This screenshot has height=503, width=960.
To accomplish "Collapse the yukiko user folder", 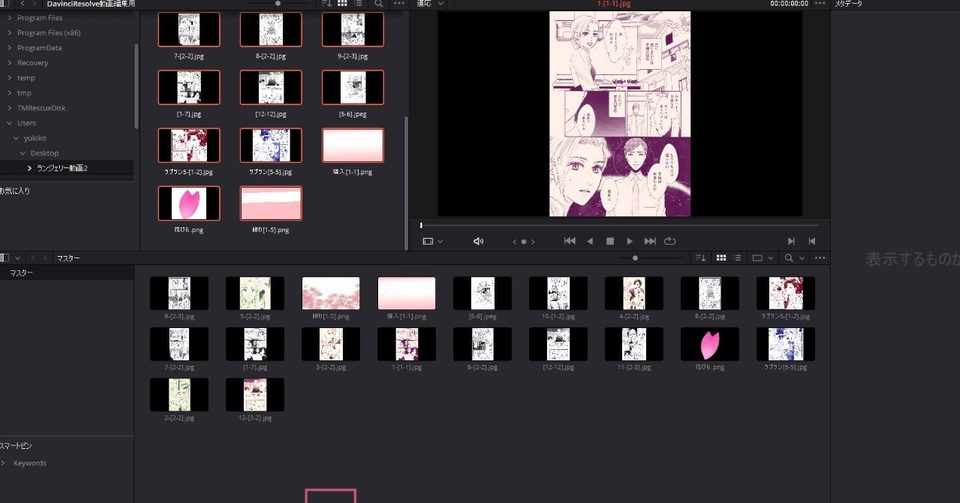I will click(16, 138).
